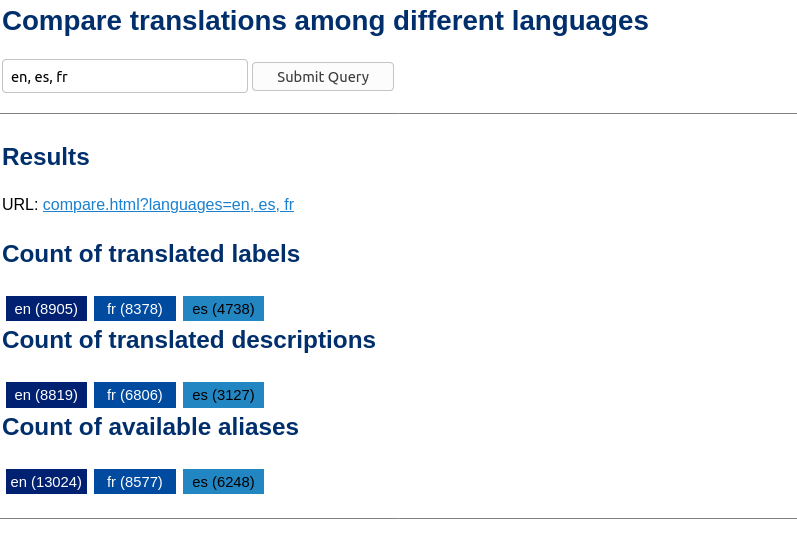Click the 'Count of translated labels' heading
This screenshot has width=797, height=544.
[151, 254]
